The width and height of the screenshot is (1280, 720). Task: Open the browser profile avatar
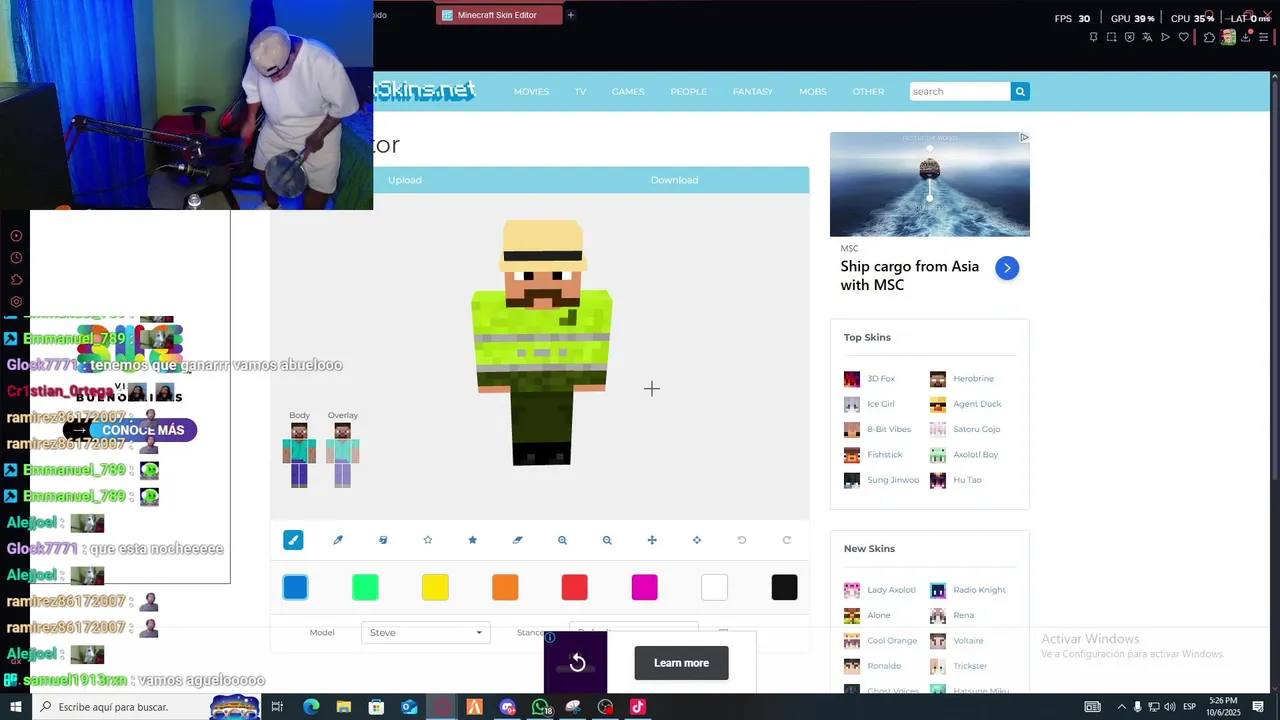1228,37
